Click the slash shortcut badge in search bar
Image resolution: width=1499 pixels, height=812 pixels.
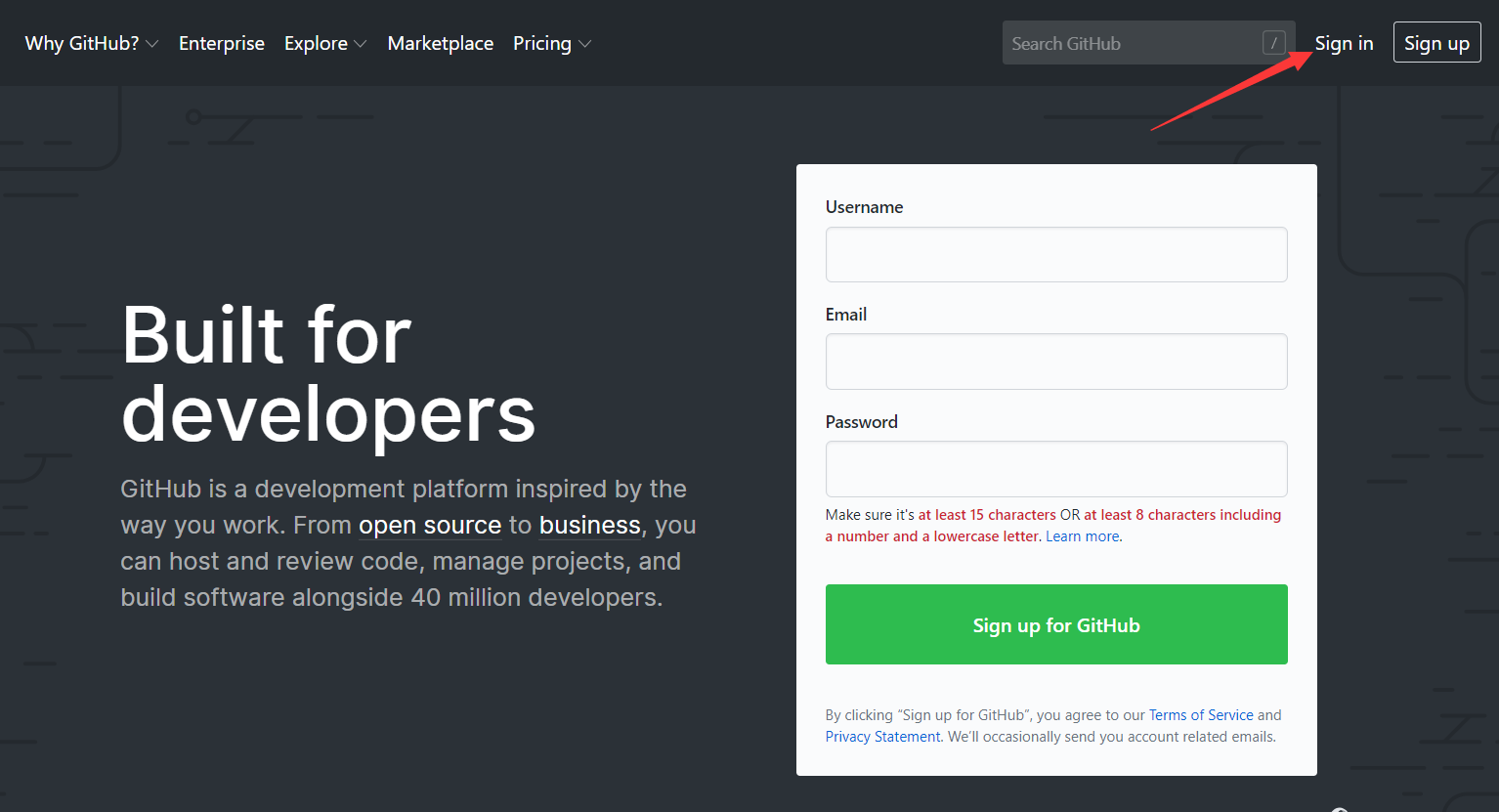[1273, 42]
